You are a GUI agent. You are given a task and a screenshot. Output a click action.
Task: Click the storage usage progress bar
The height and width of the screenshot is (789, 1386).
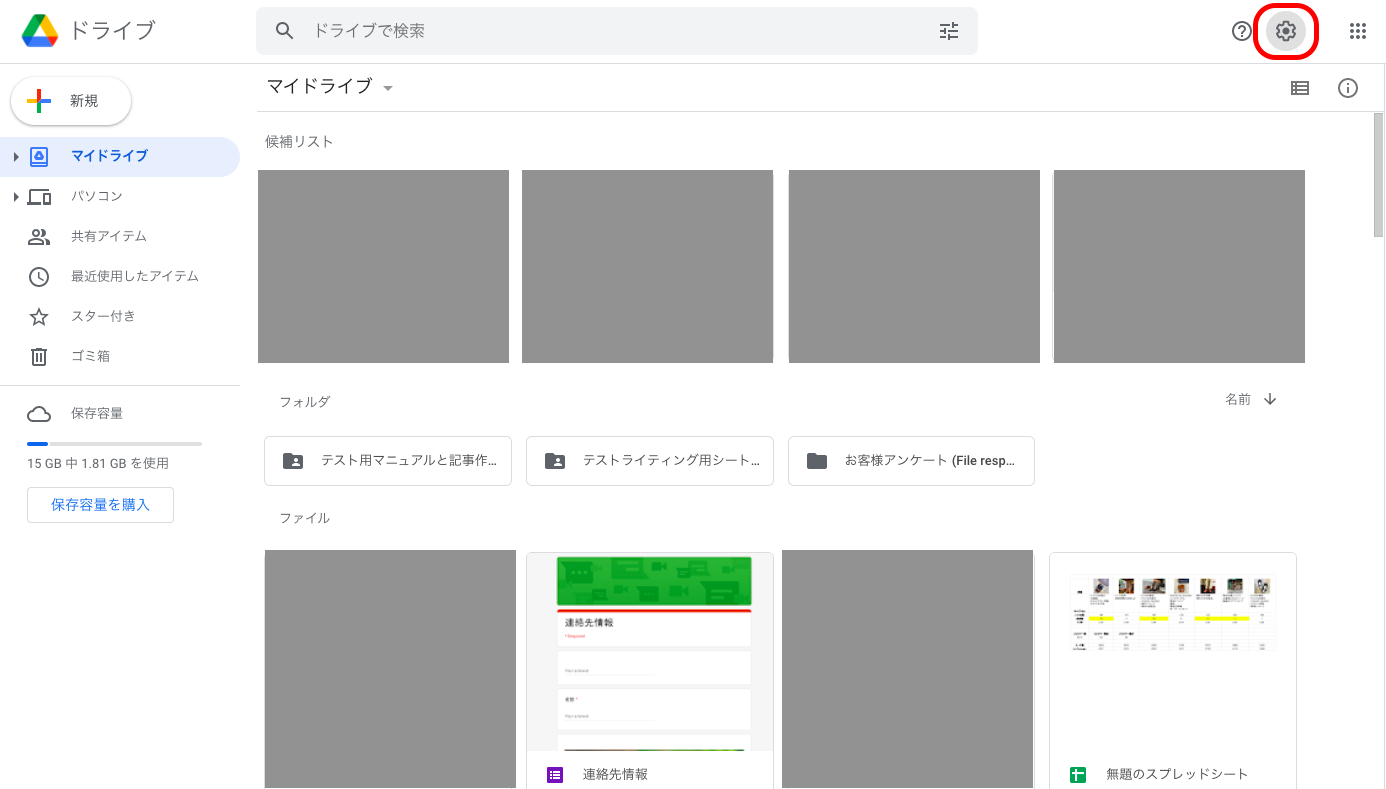[114, 443]
